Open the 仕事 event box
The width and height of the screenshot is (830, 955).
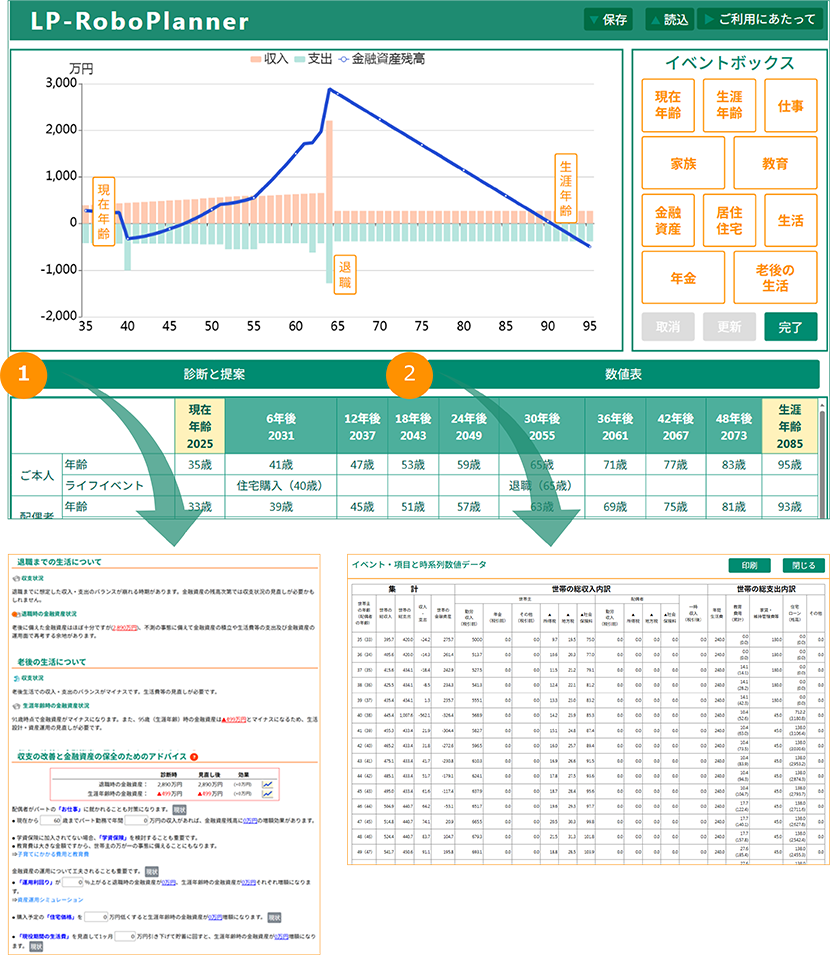(790, 106)
